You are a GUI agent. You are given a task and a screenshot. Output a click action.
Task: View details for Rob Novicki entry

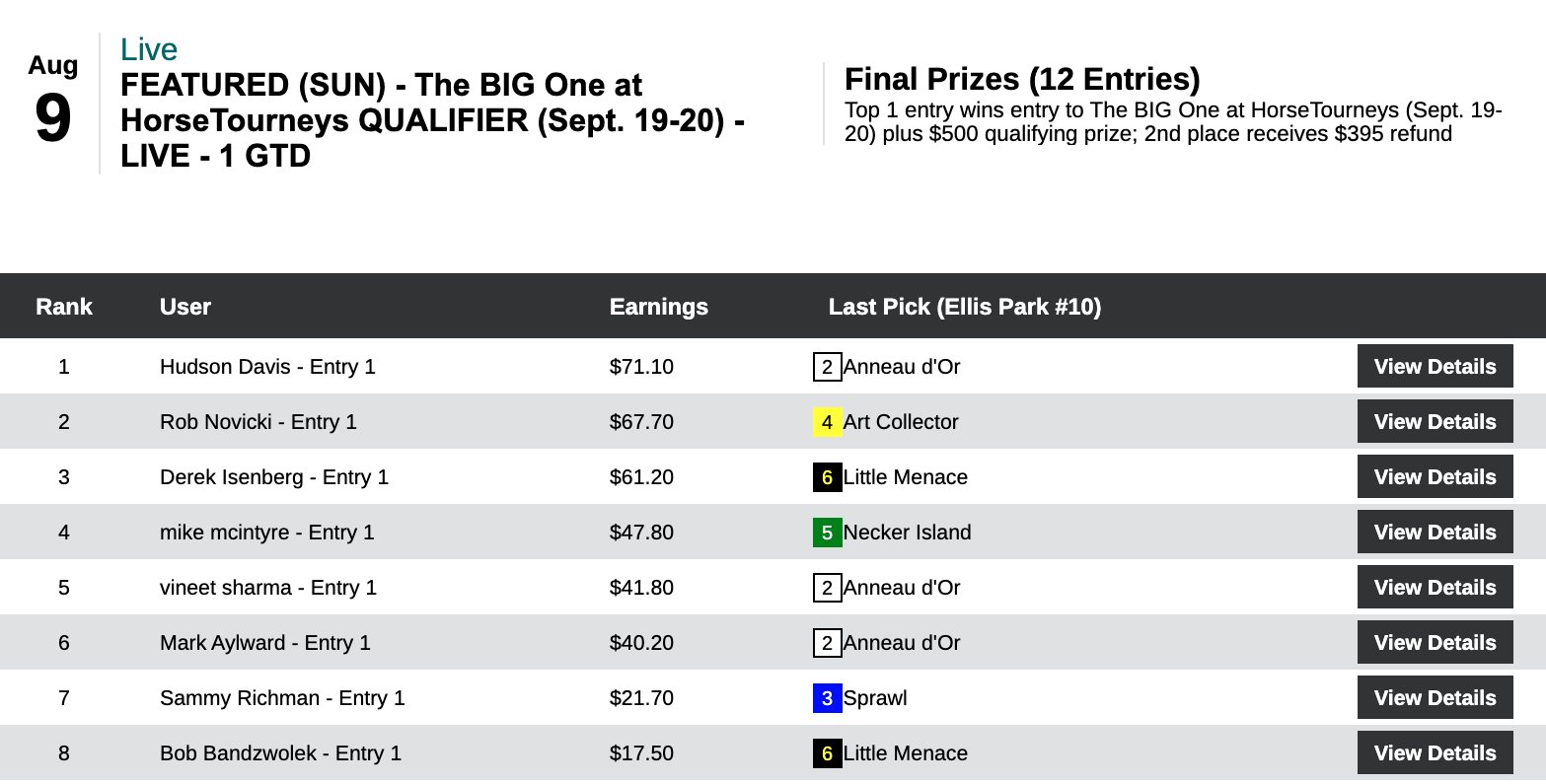1435,422
